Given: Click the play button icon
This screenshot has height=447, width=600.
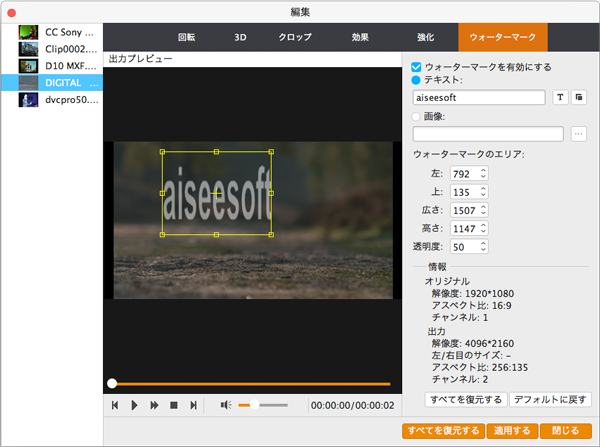Looking at the screenshot, I should click(134, 405).
